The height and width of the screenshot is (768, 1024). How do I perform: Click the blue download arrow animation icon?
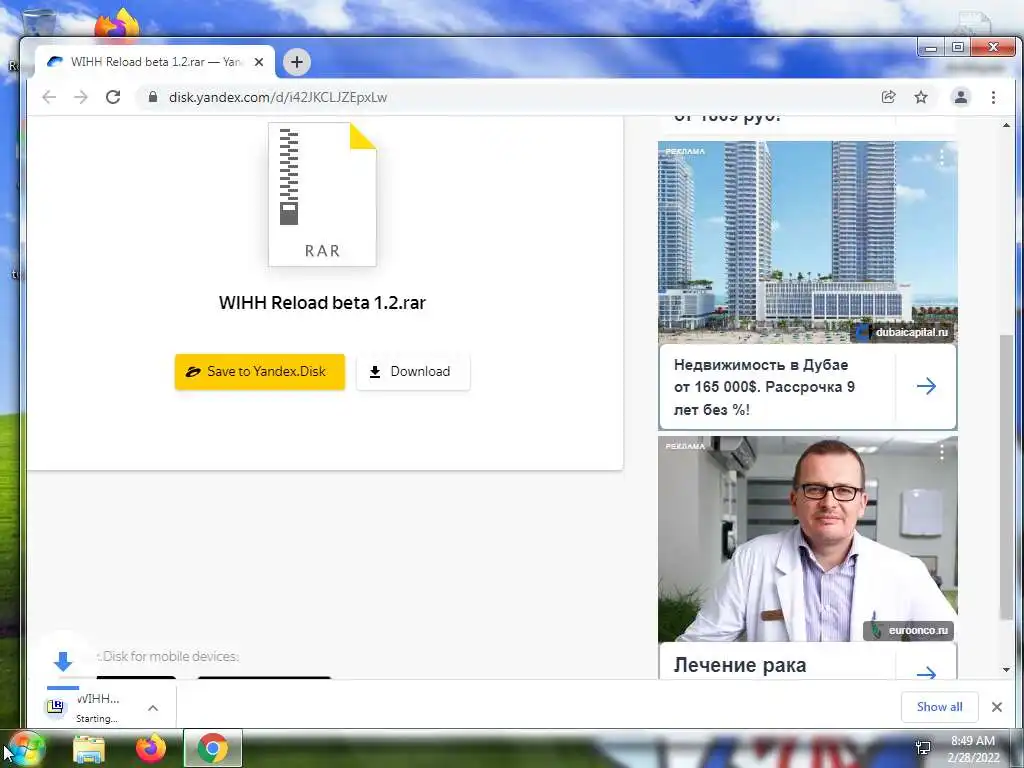click(x=63, y=661)
